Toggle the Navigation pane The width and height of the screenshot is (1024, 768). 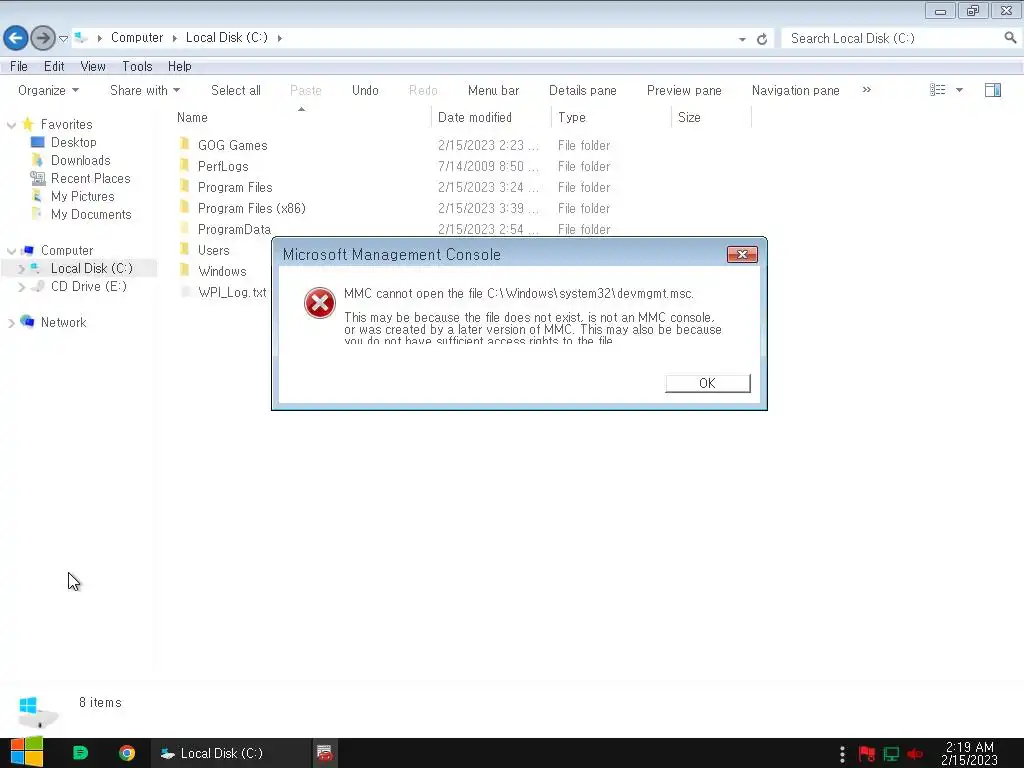click(795, 90)
